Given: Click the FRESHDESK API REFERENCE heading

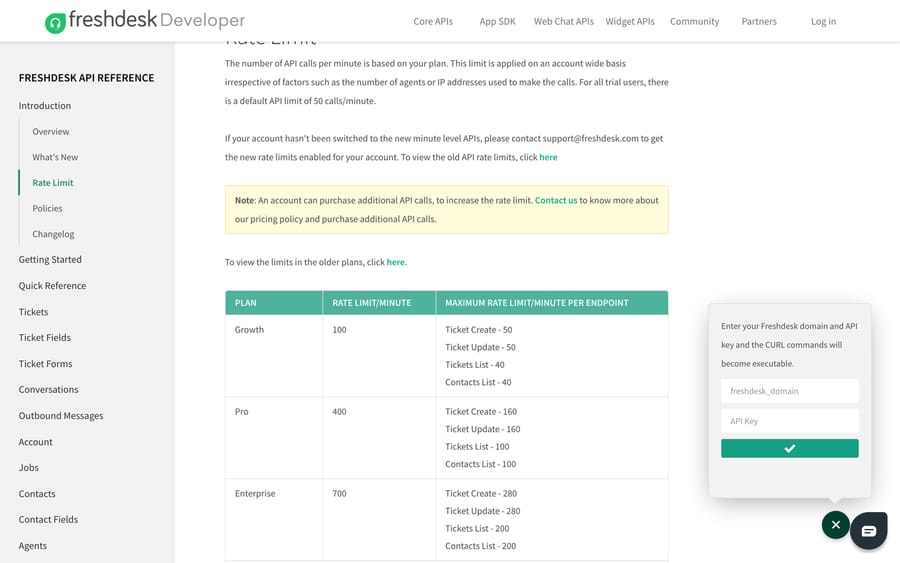Looking at the screenshot, I should click(x=86, y=78).
